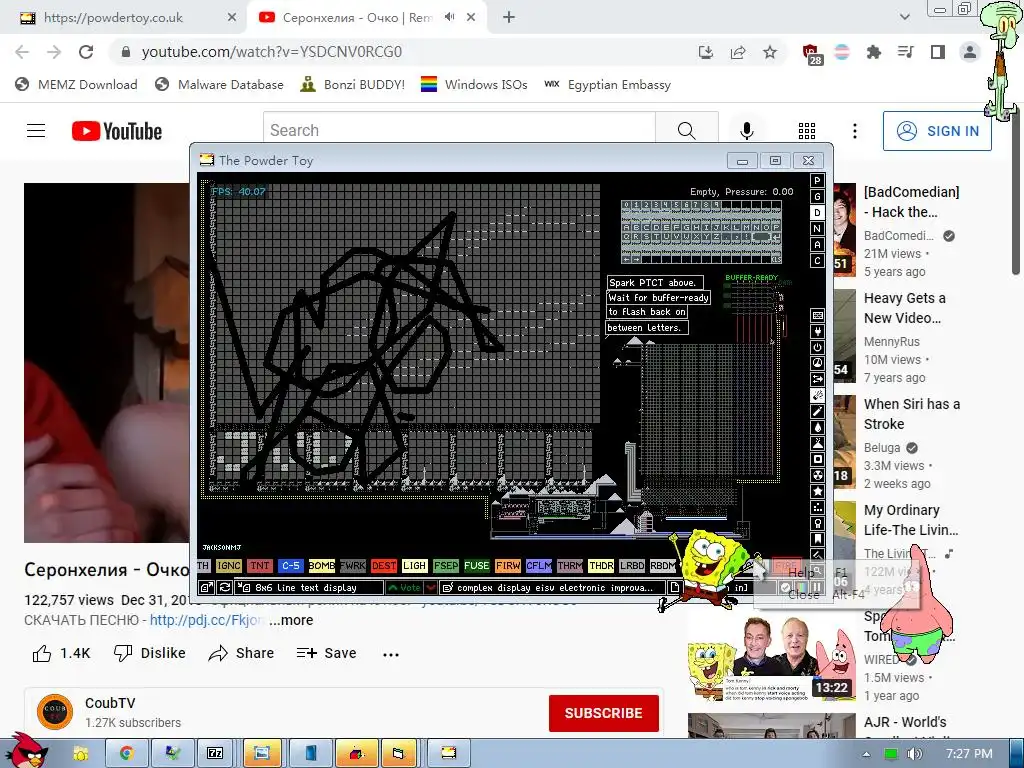
Task: Open the Favorites (bookmark) section
Action: [x=817, y=539]
